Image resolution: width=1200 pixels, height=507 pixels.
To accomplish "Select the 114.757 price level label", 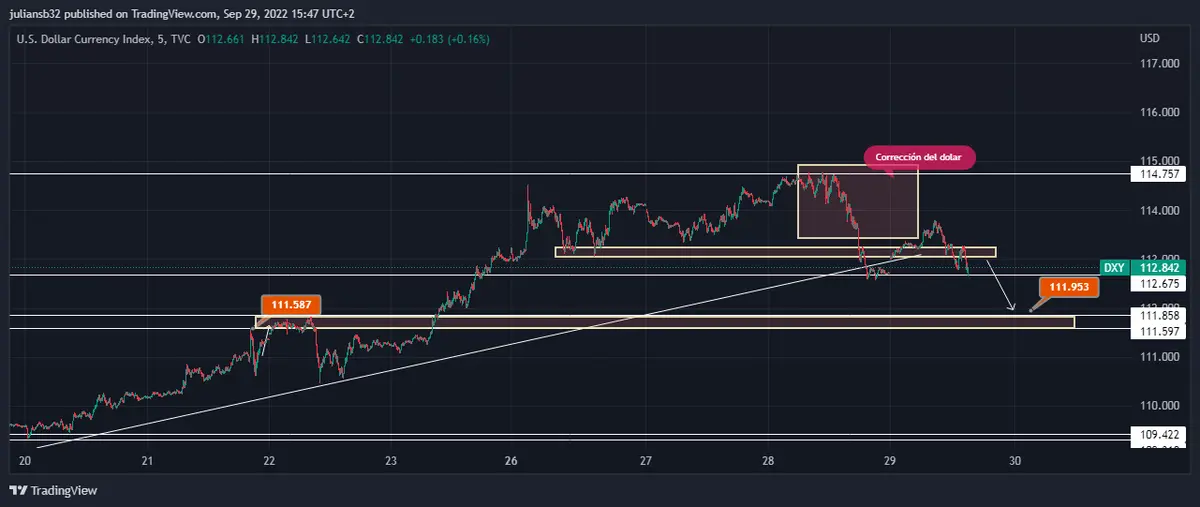I will click(x=1158, y=174).
